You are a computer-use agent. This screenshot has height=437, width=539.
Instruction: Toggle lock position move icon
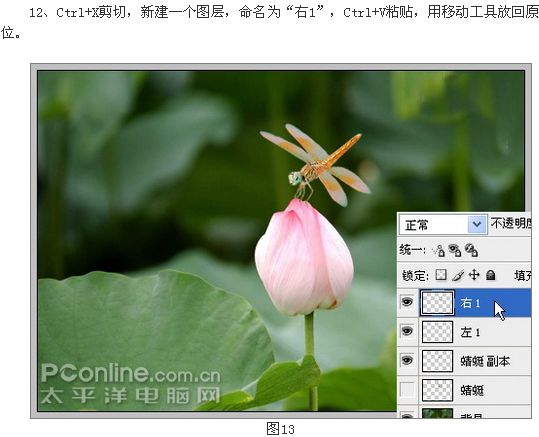point(474,275)
